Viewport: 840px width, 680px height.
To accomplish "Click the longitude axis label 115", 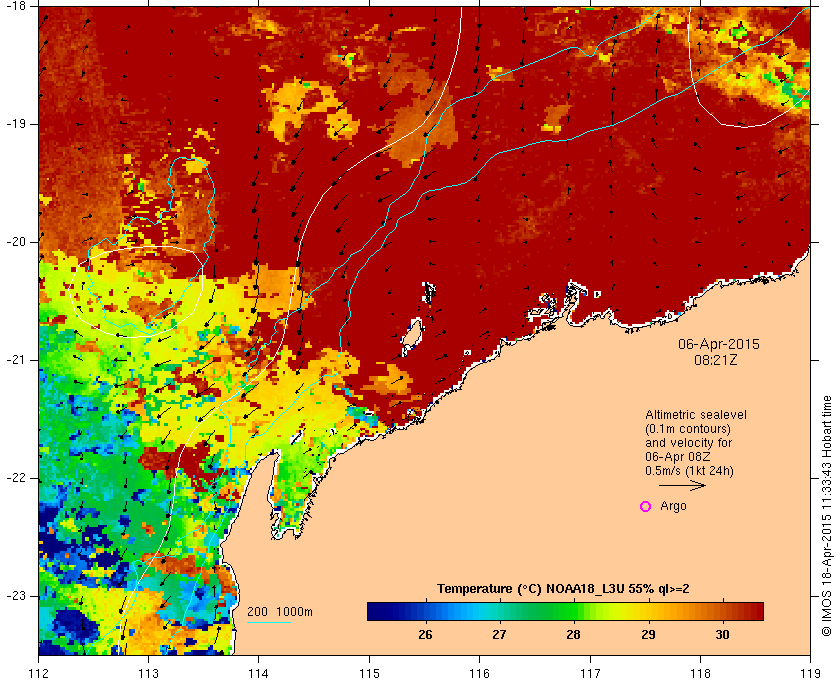I will (x=369, y=673).
